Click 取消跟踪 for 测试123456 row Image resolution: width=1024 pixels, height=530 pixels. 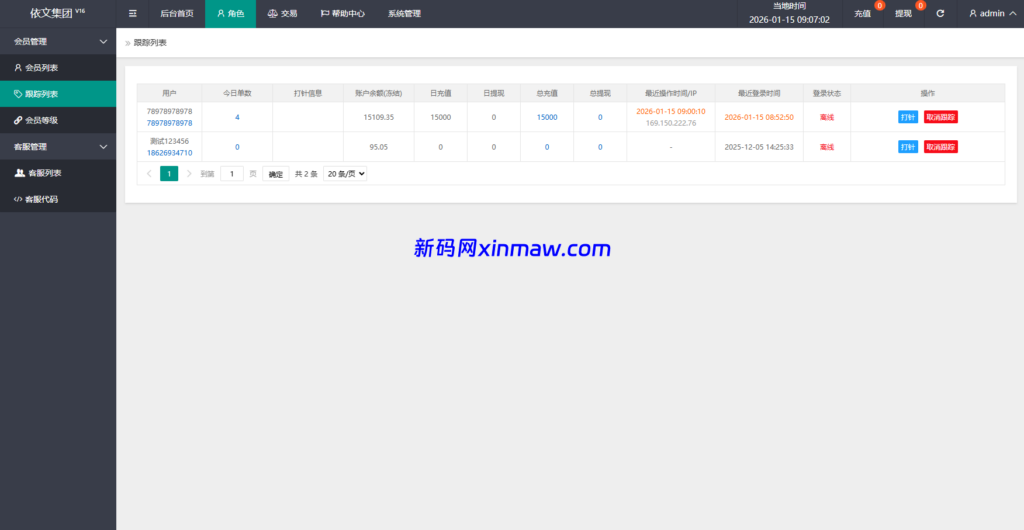click(941, 147)
